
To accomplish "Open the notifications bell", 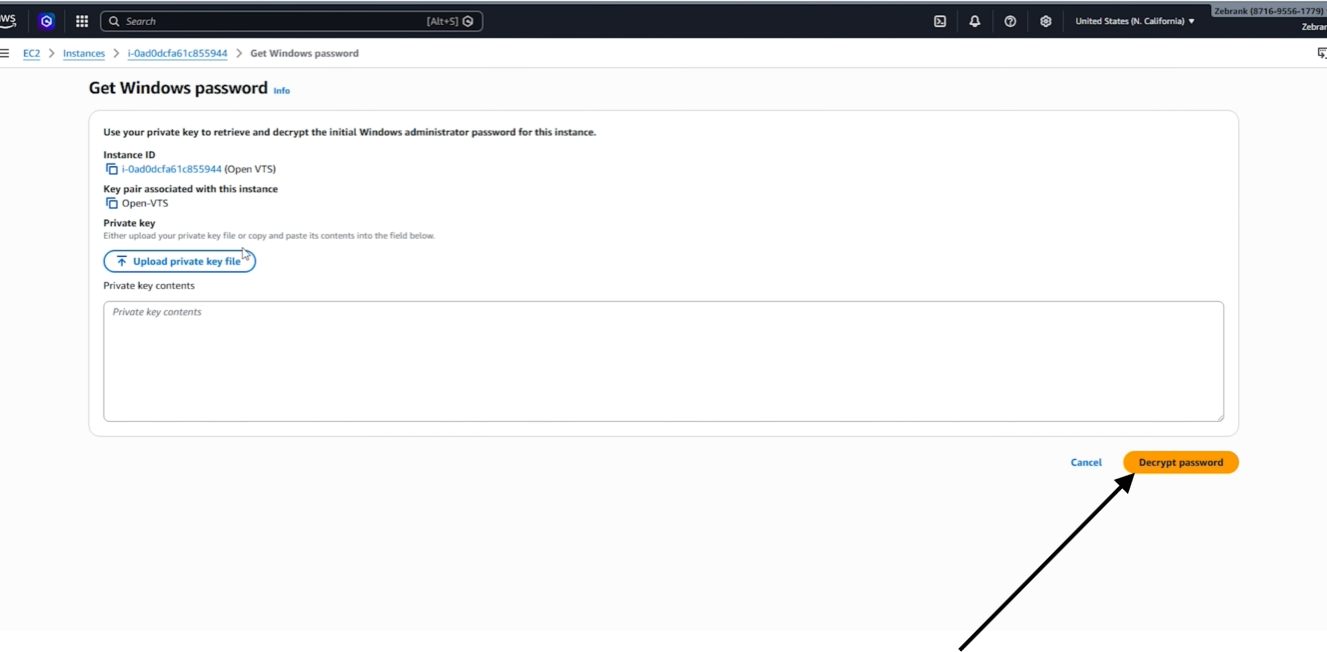I will point(975,21).
